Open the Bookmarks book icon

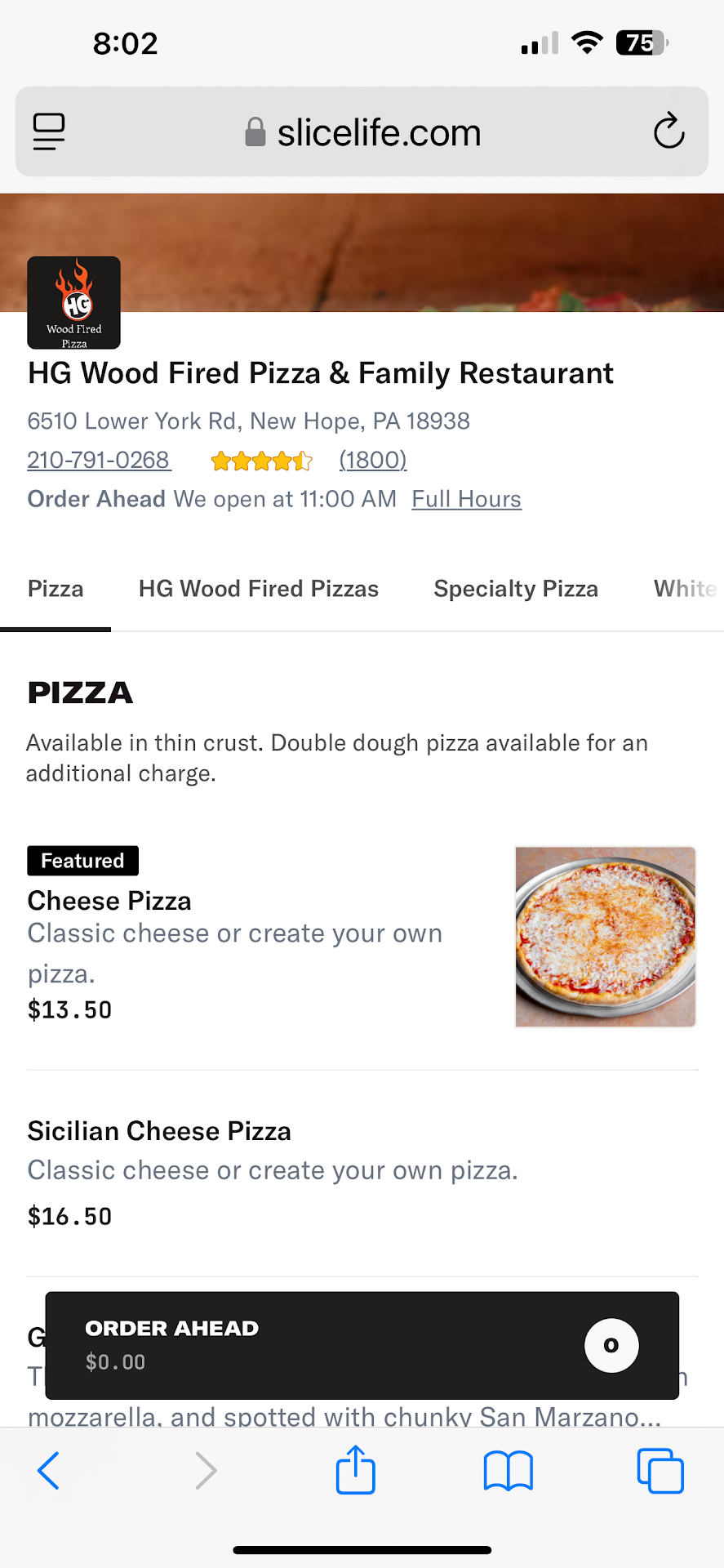pyautogui.click(x=508, y=1471)
